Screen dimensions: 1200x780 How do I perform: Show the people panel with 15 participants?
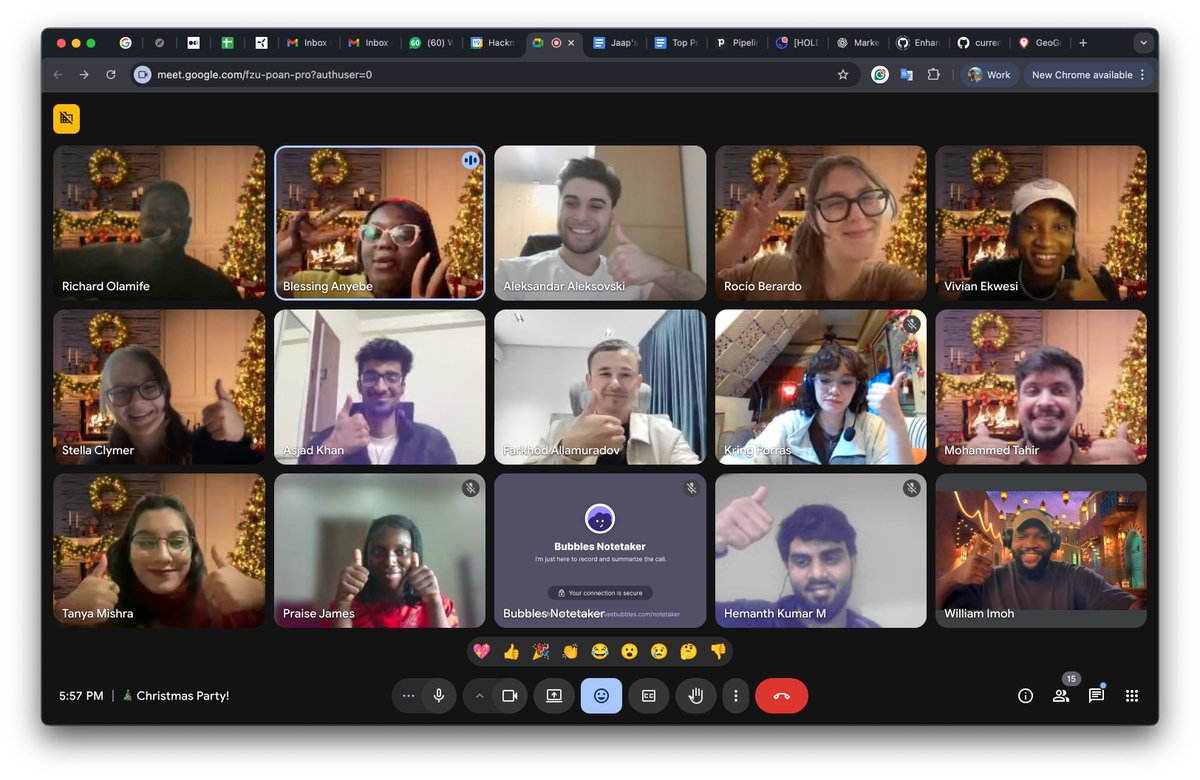pyautogui.click(x=1061, y=696)
